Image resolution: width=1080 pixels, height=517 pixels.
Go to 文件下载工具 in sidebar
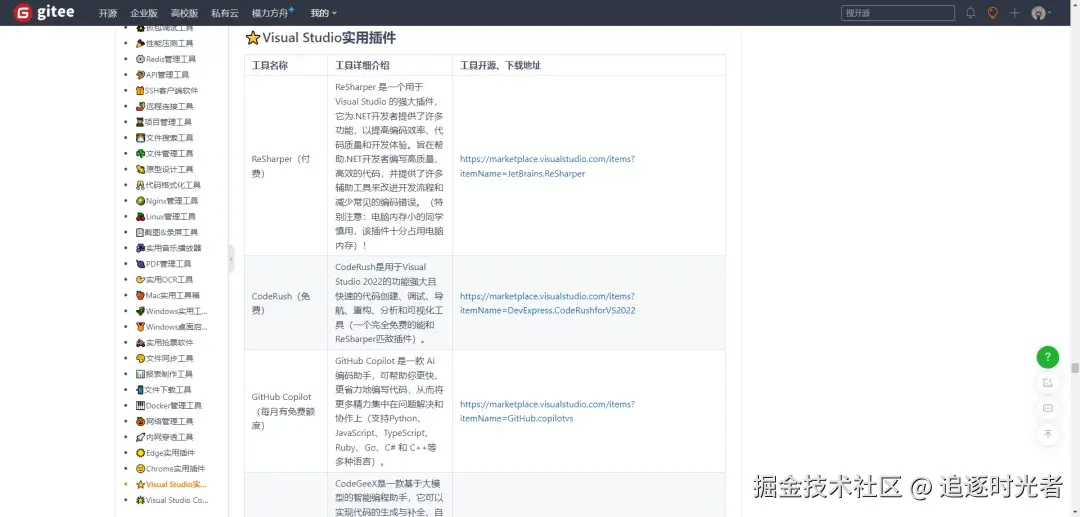coord(164,390)
